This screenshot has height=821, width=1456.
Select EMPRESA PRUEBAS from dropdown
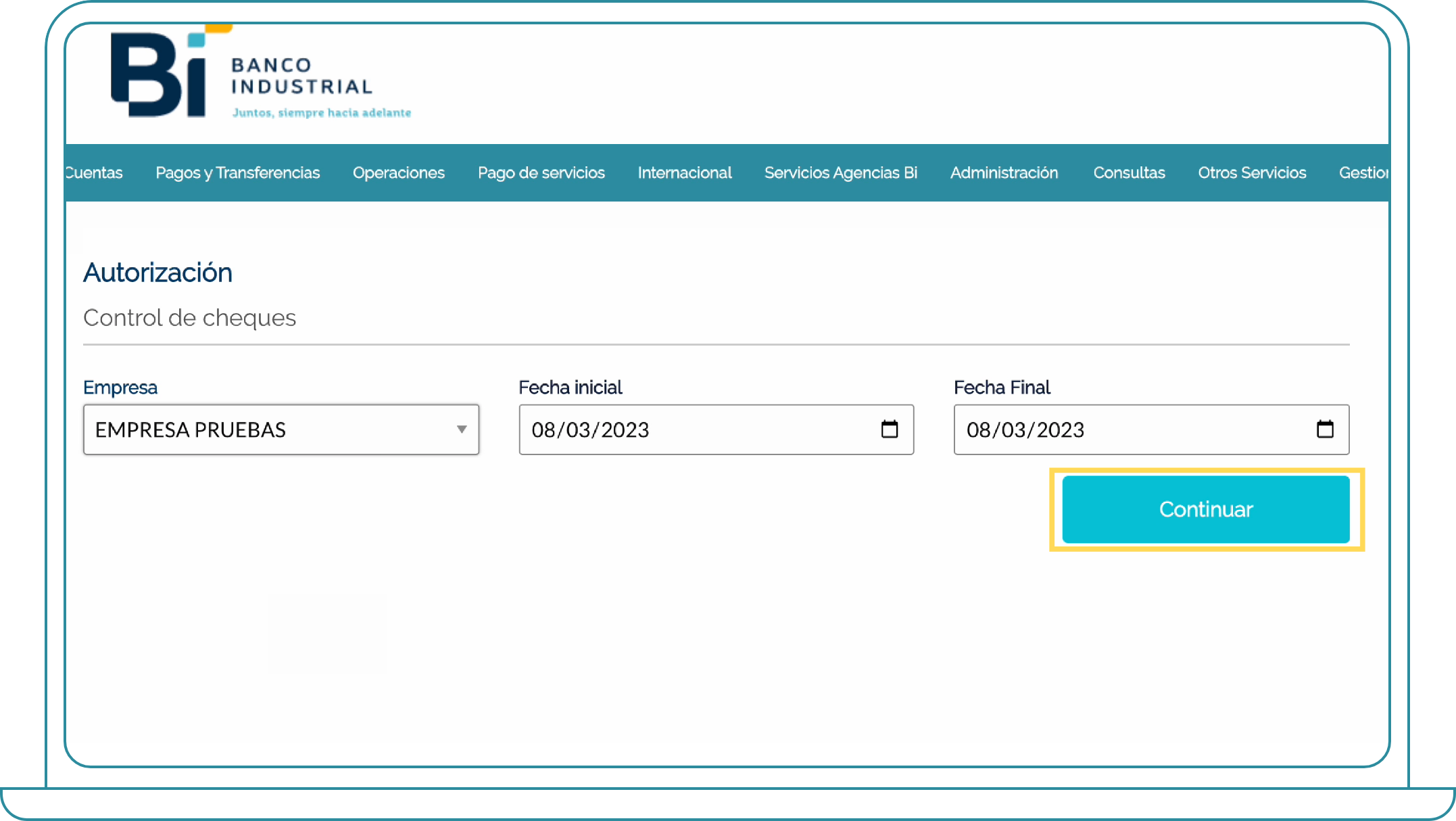click(280, 429)
